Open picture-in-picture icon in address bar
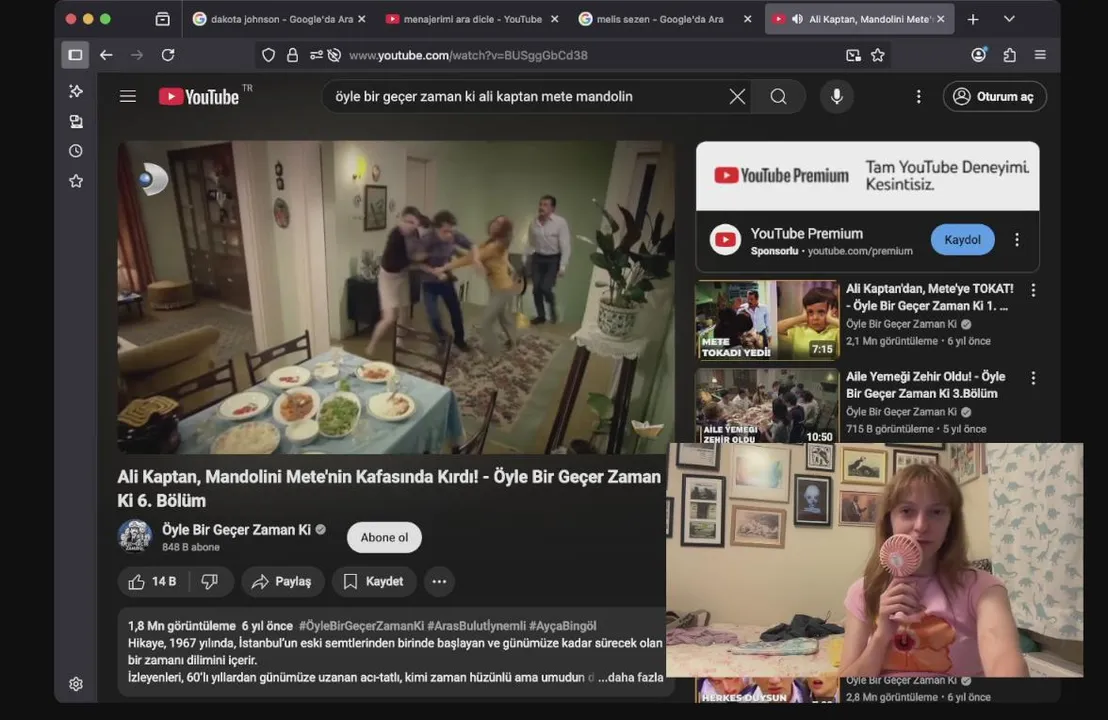Viewport: 1108px width, 720px height. 854,55
